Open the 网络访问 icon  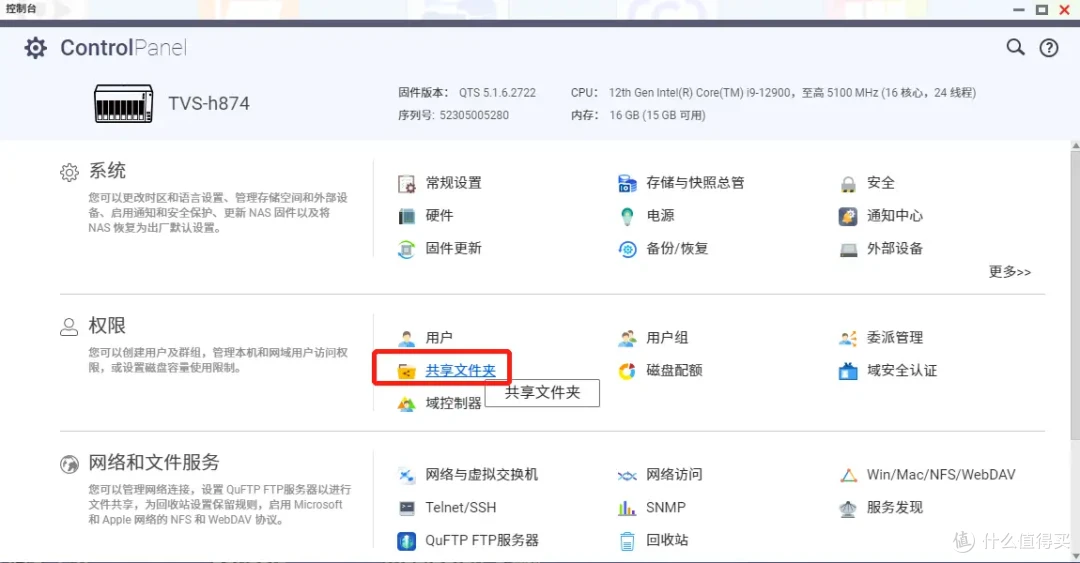pyautogui.click(x=627, y=475)
